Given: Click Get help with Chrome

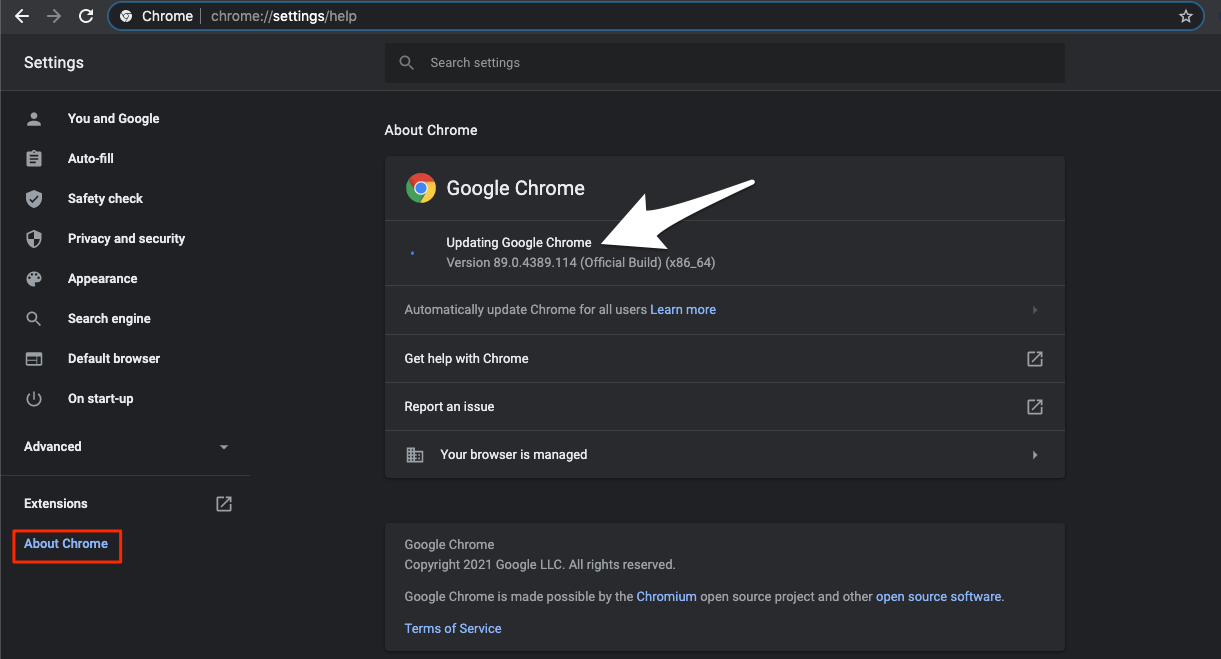Looking at the screenshot, I should pyautogui.click(x=725, y=359).
